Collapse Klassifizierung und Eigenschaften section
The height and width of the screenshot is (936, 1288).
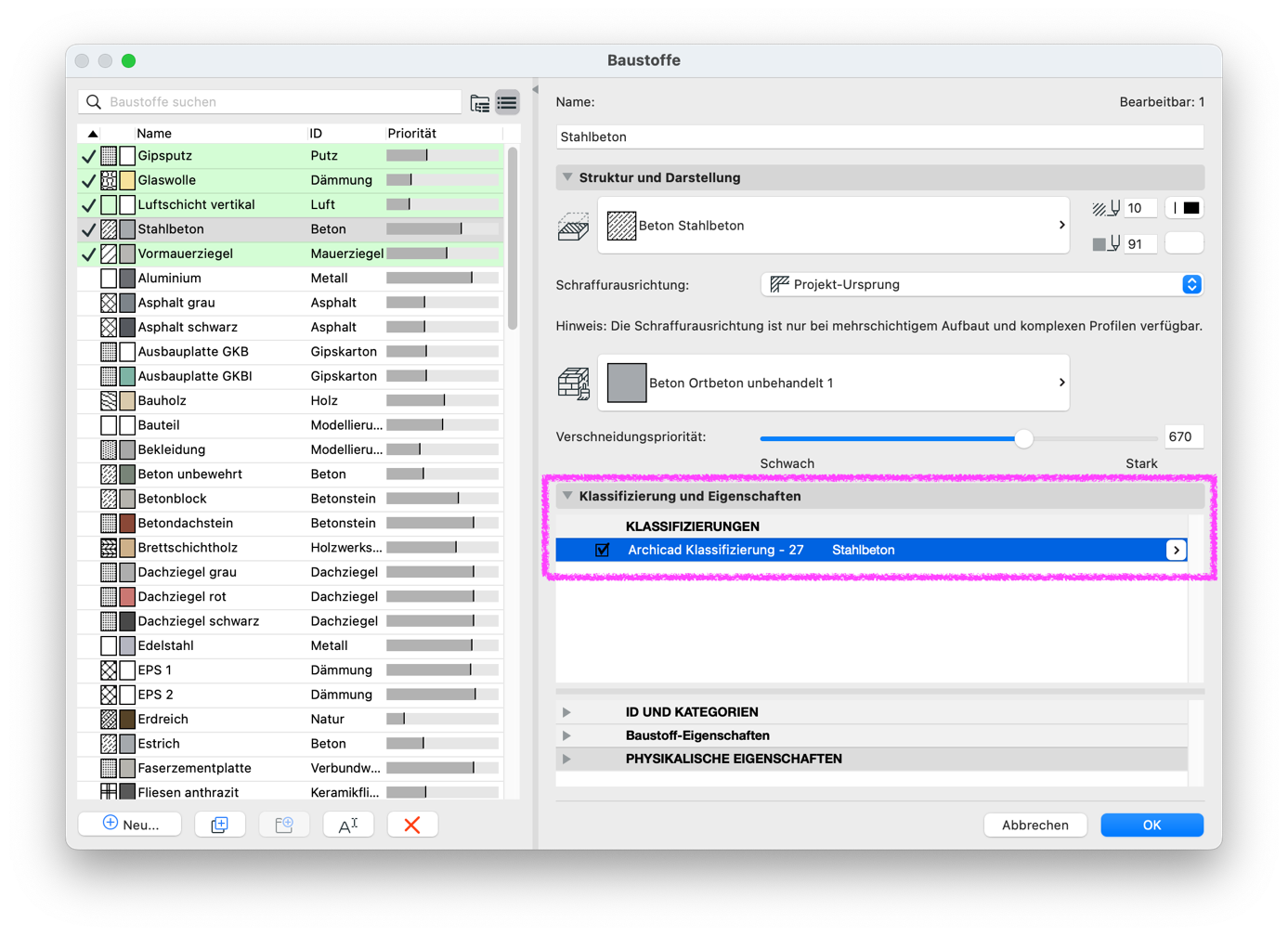pos(567,496)
